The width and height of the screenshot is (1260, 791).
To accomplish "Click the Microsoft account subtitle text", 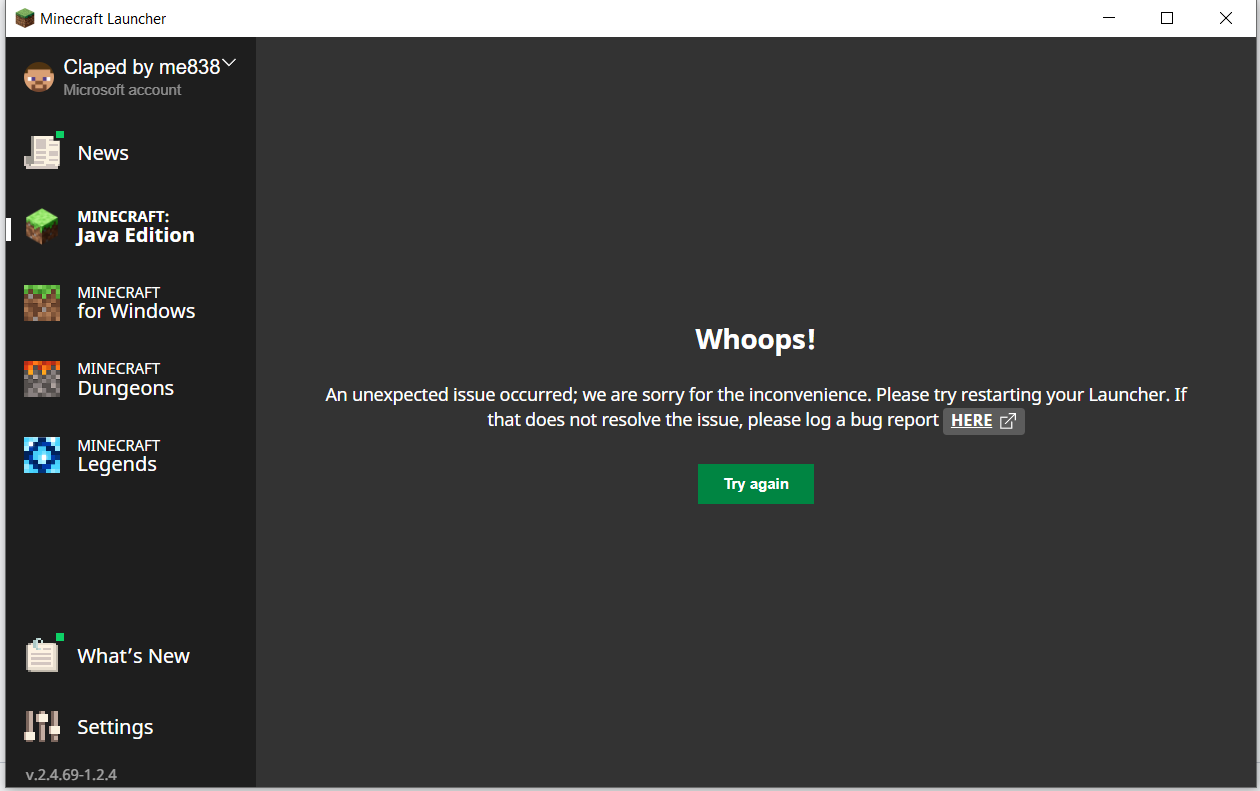I will point(122,90).
